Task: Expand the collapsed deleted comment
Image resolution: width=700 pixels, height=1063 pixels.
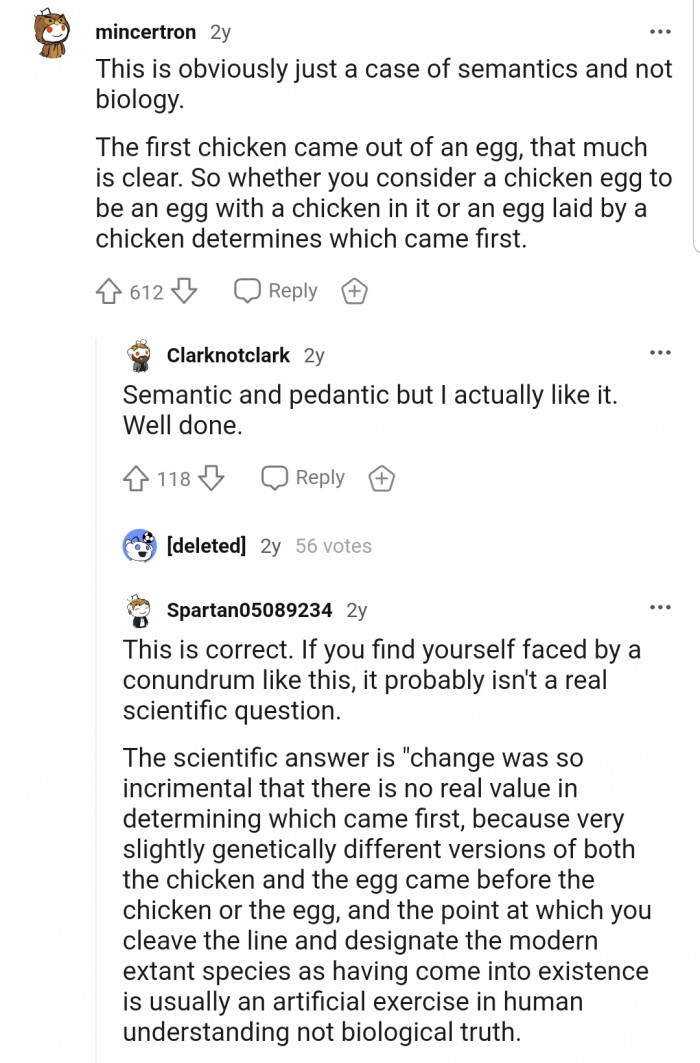Action: pyautogui.click(x=205, y=546)
